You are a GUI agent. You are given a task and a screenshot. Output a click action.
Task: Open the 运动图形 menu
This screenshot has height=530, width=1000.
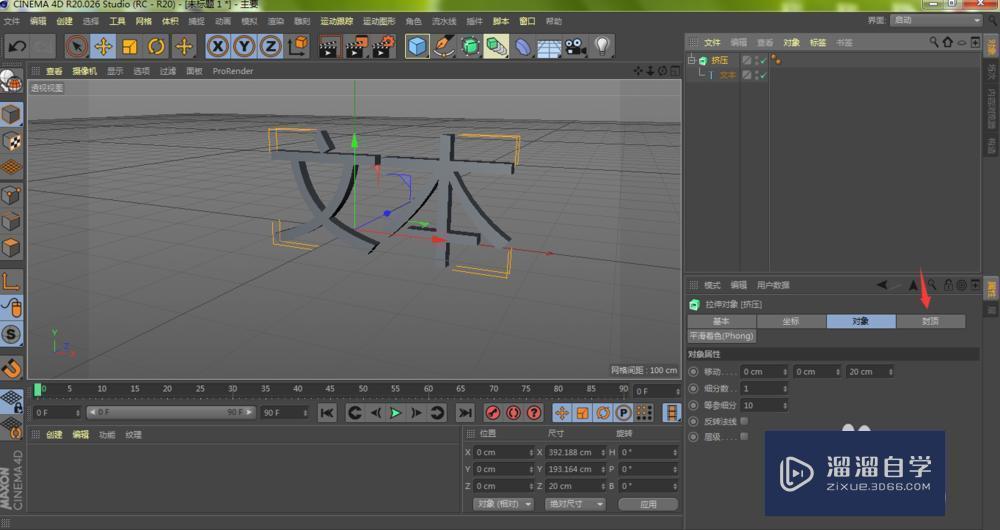[378, 21]
